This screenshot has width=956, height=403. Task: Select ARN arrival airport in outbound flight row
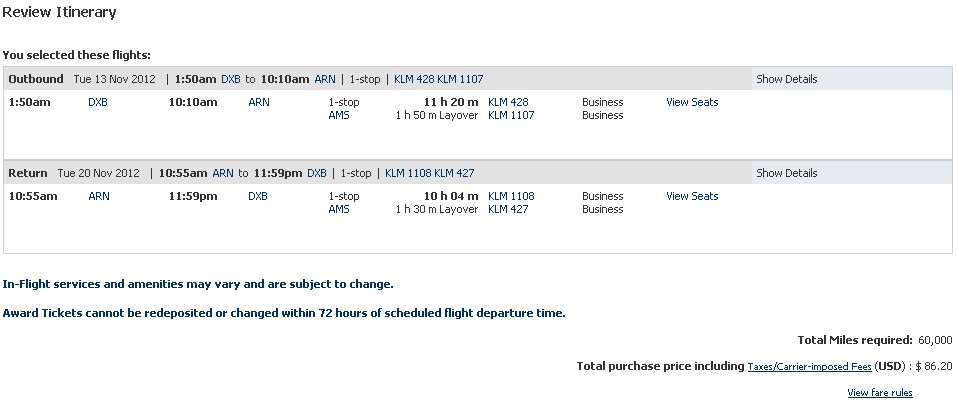coord(258,102)
